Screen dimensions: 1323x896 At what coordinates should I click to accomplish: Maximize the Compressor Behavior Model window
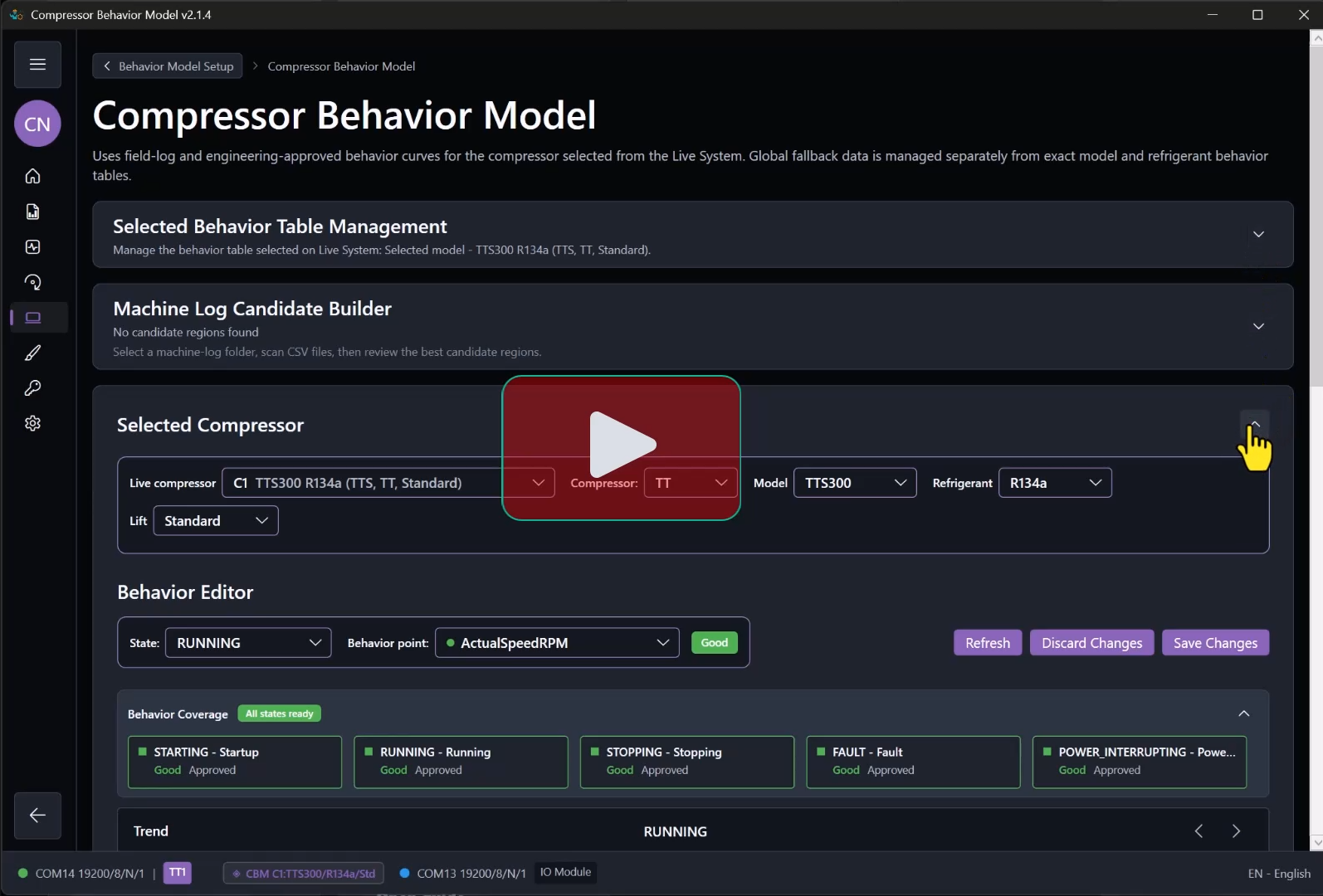tap(1257, 15)
